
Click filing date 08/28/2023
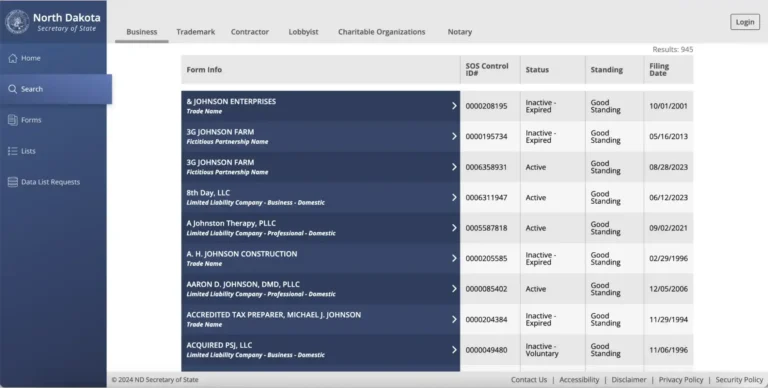669,167
